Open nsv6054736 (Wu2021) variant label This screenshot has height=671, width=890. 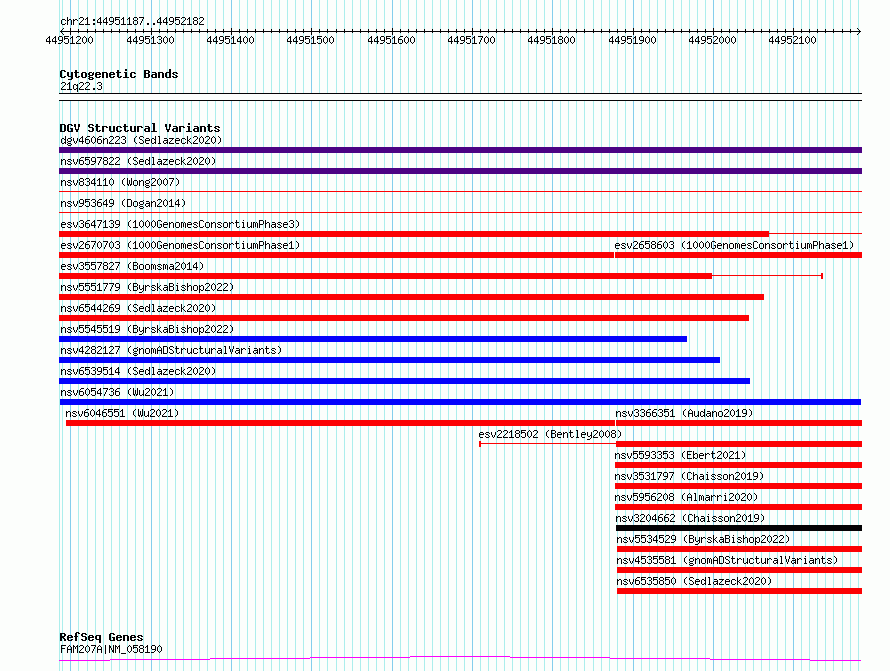coord(117,392)
